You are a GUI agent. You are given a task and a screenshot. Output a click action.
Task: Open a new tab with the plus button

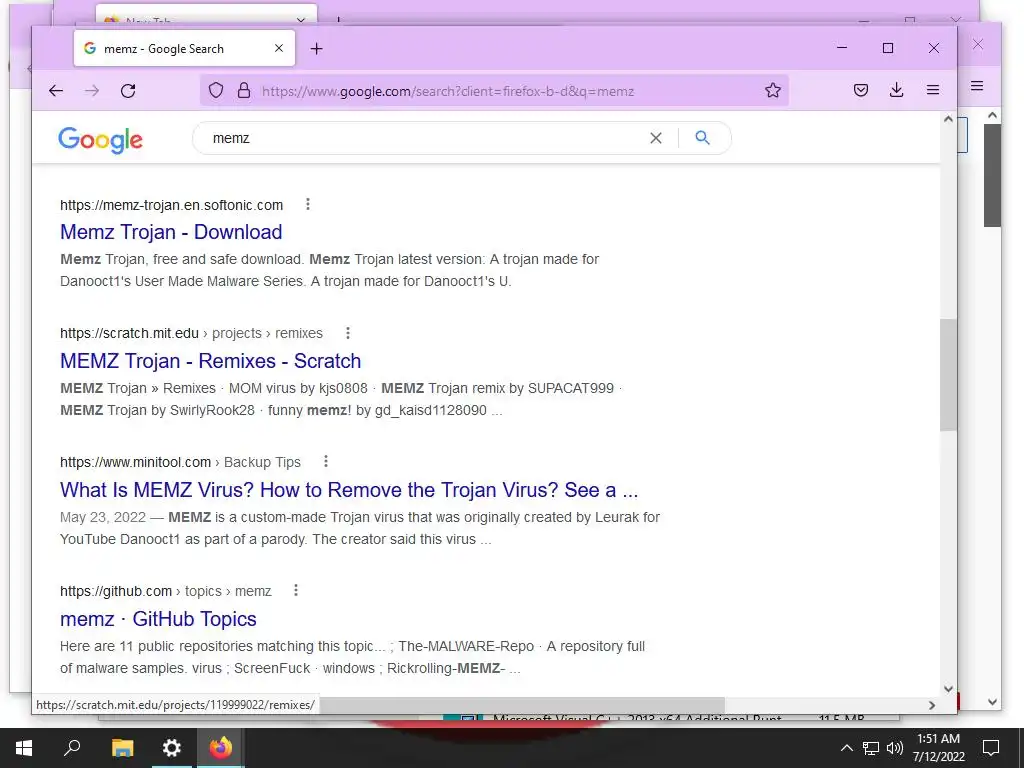(x=316, y=48)
